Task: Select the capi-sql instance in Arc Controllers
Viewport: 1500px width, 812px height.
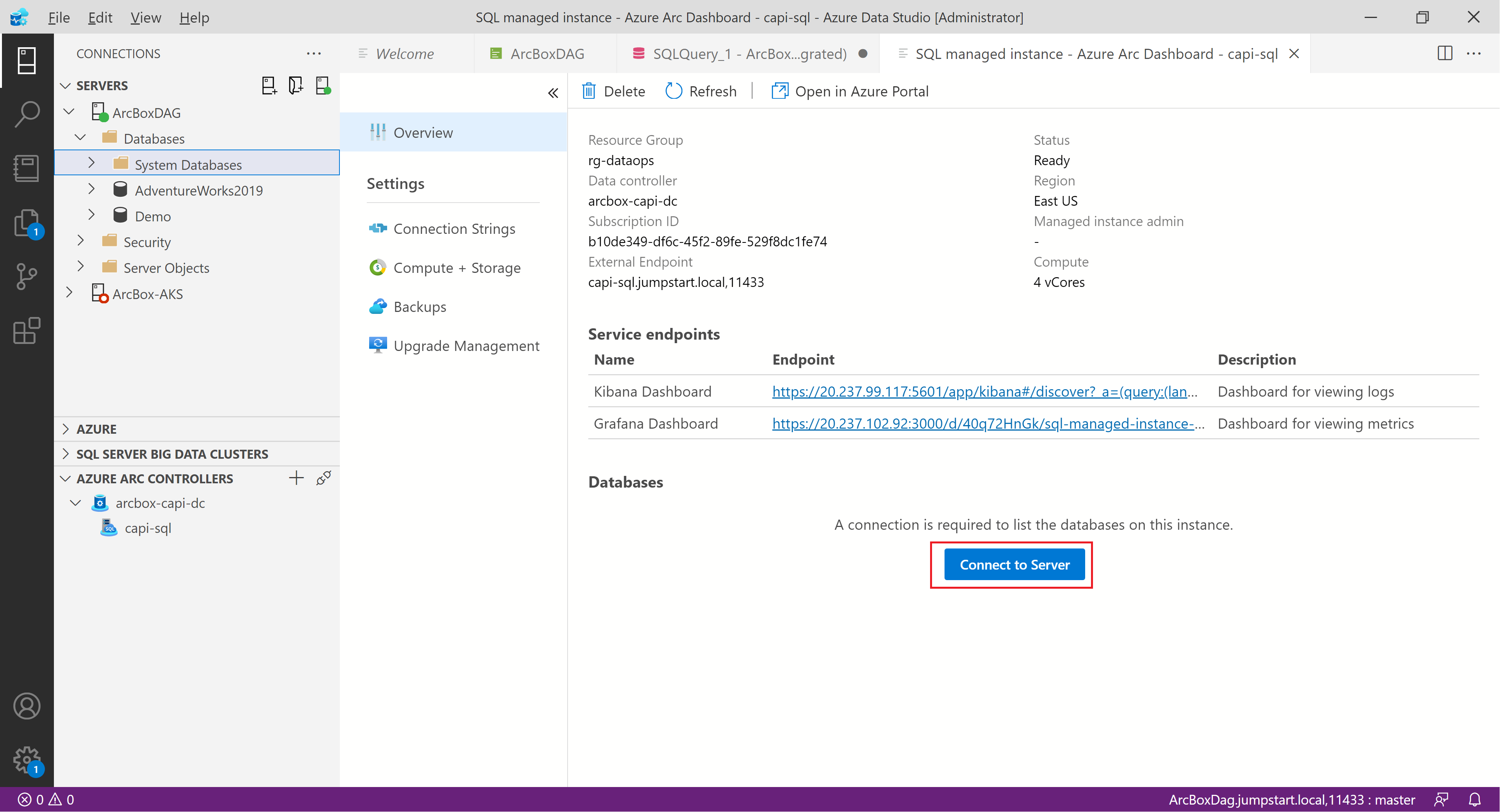Action: pos(148,529)
